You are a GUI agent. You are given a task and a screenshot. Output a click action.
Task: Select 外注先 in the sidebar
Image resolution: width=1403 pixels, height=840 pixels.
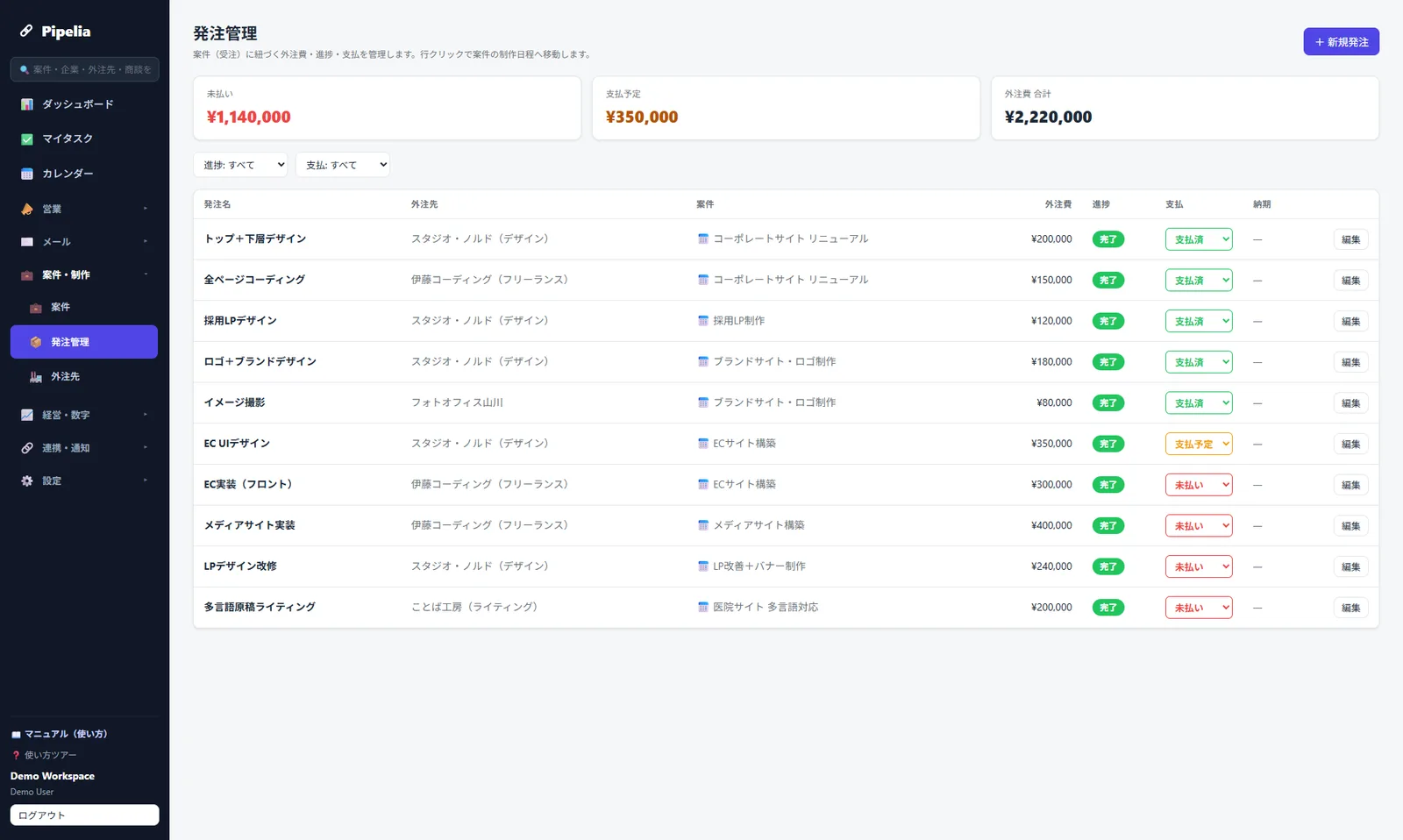(84, 377)
